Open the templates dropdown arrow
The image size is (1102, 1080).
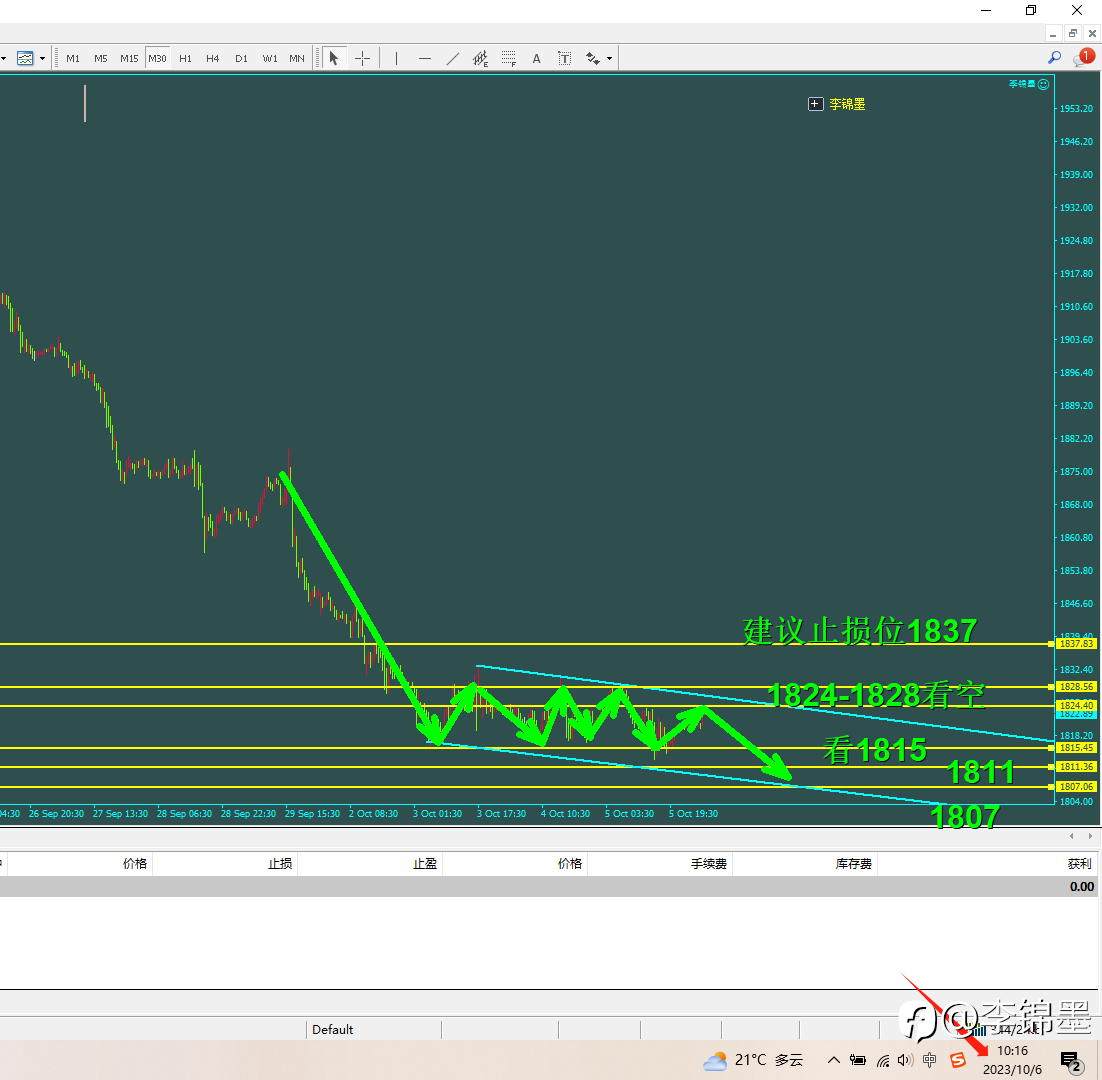42,58
